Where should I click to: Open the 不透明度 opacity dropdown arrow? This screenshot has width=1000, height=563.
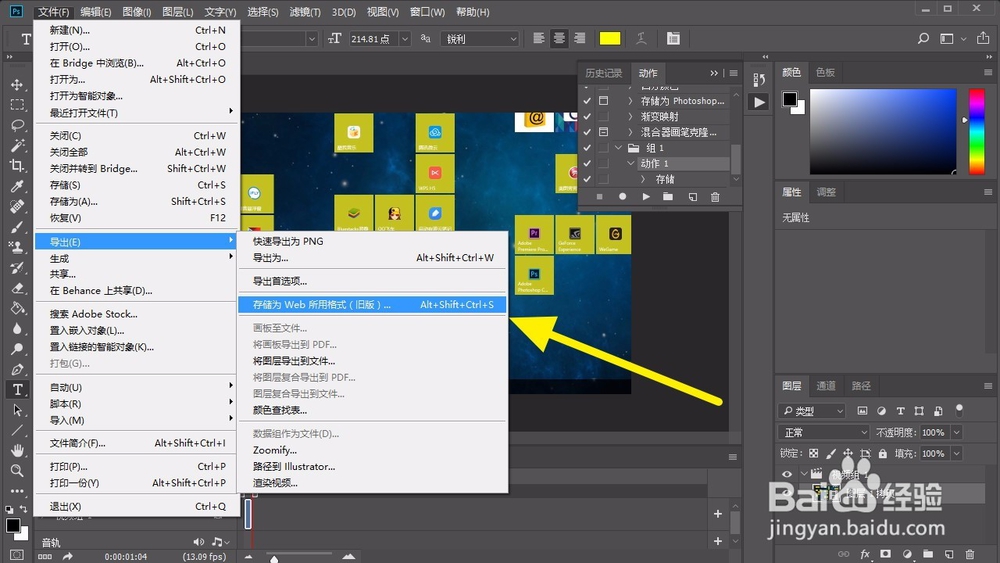(957, 432)
